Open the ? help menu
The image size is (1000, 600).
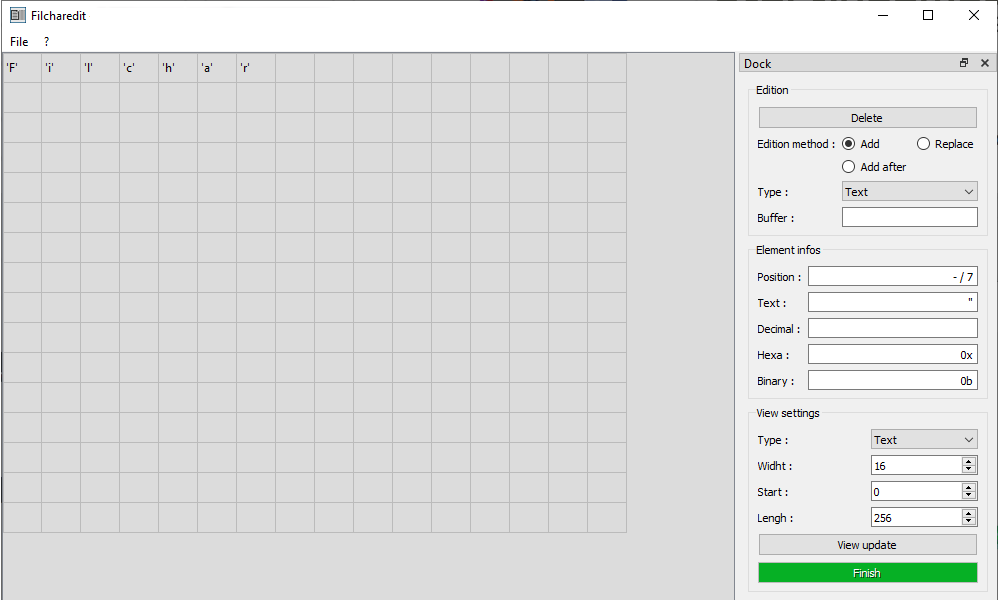(x=46, y=41)
